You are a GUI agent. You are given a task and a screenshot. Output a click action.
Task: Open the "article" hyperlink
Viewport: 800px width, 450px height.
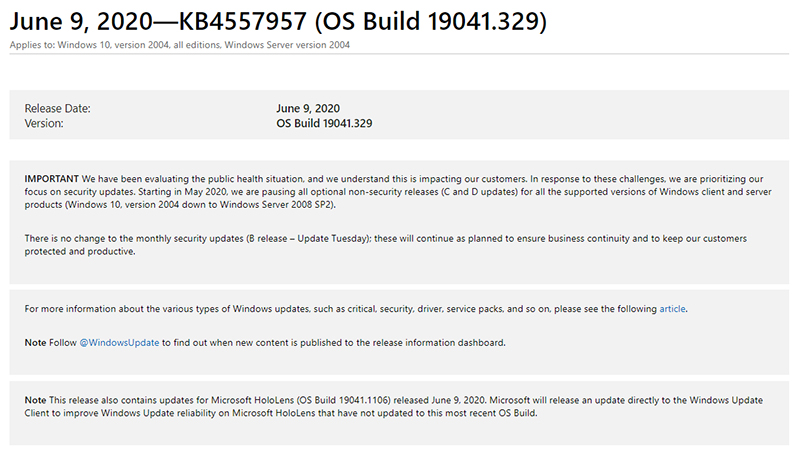672,309
